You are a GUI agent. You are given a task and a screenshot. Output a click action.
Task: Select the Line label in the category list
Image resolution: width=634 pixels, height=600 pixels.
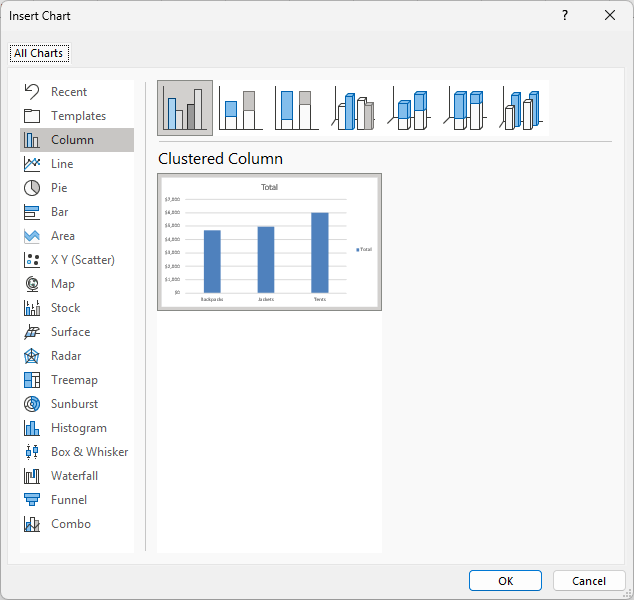click(62, 164)
